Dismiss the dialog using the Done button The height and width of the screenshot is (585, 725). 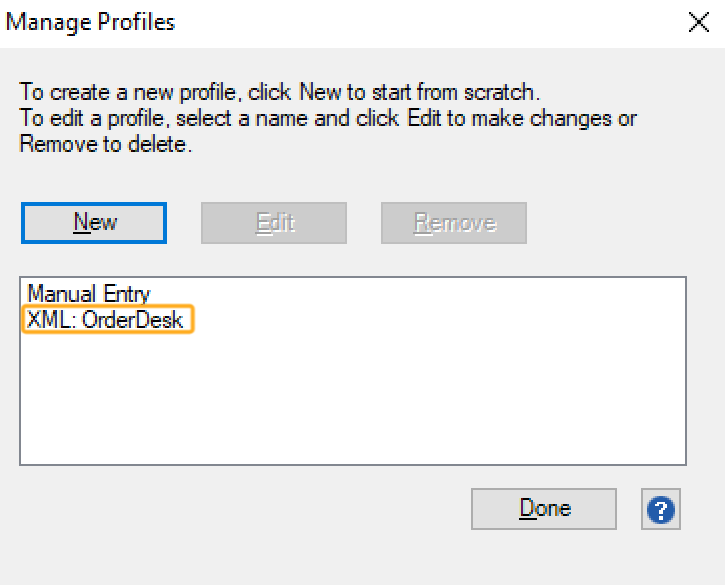point(544,509)
